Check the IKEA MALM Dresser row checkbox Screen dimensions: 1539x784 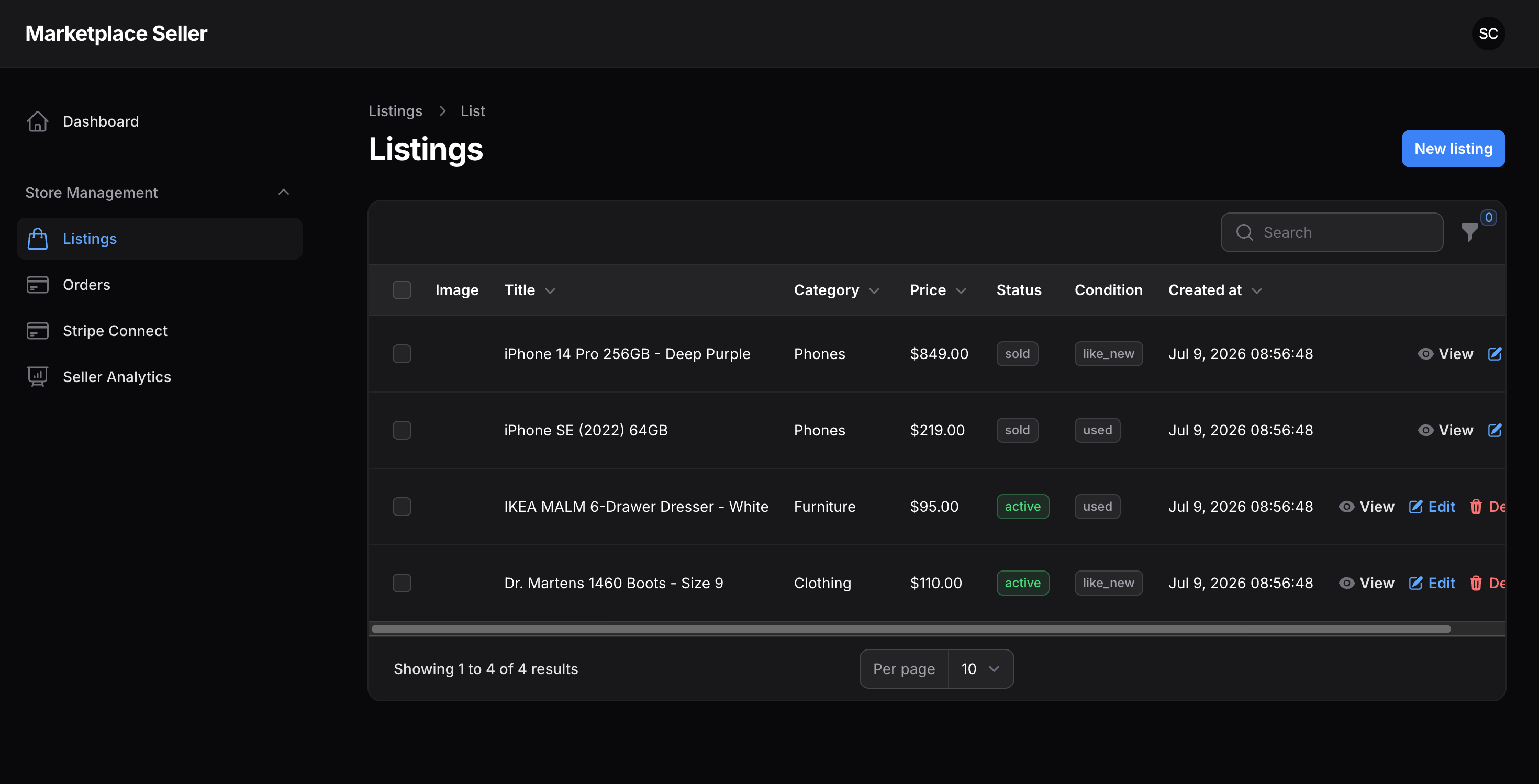click(402, 506)
